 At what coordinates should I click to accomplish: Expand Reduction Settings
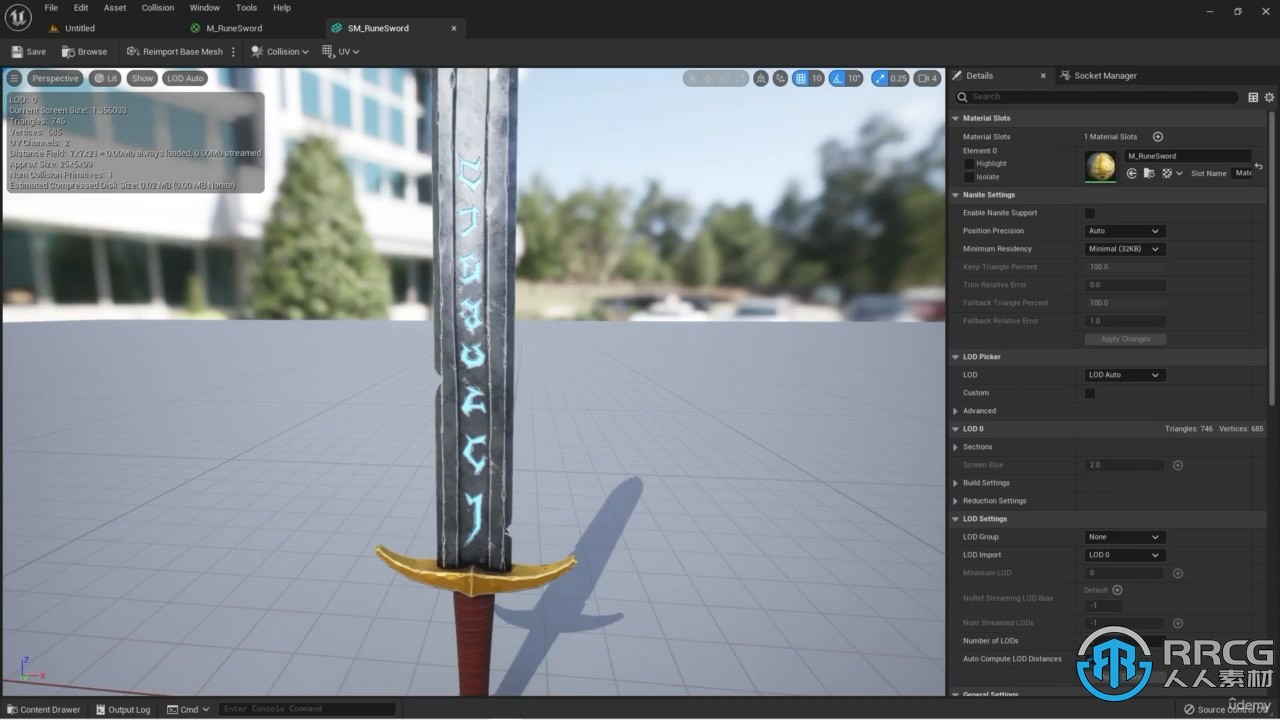pyautogui.click(x=956, y=501)
